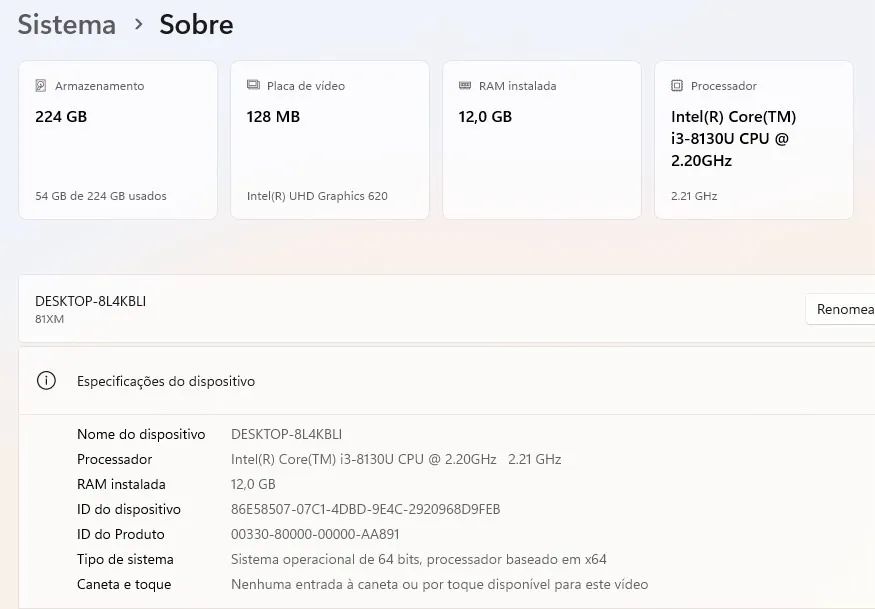Click the 81XM model text
This screenshot has width=875, height=609.
point(50,319)
